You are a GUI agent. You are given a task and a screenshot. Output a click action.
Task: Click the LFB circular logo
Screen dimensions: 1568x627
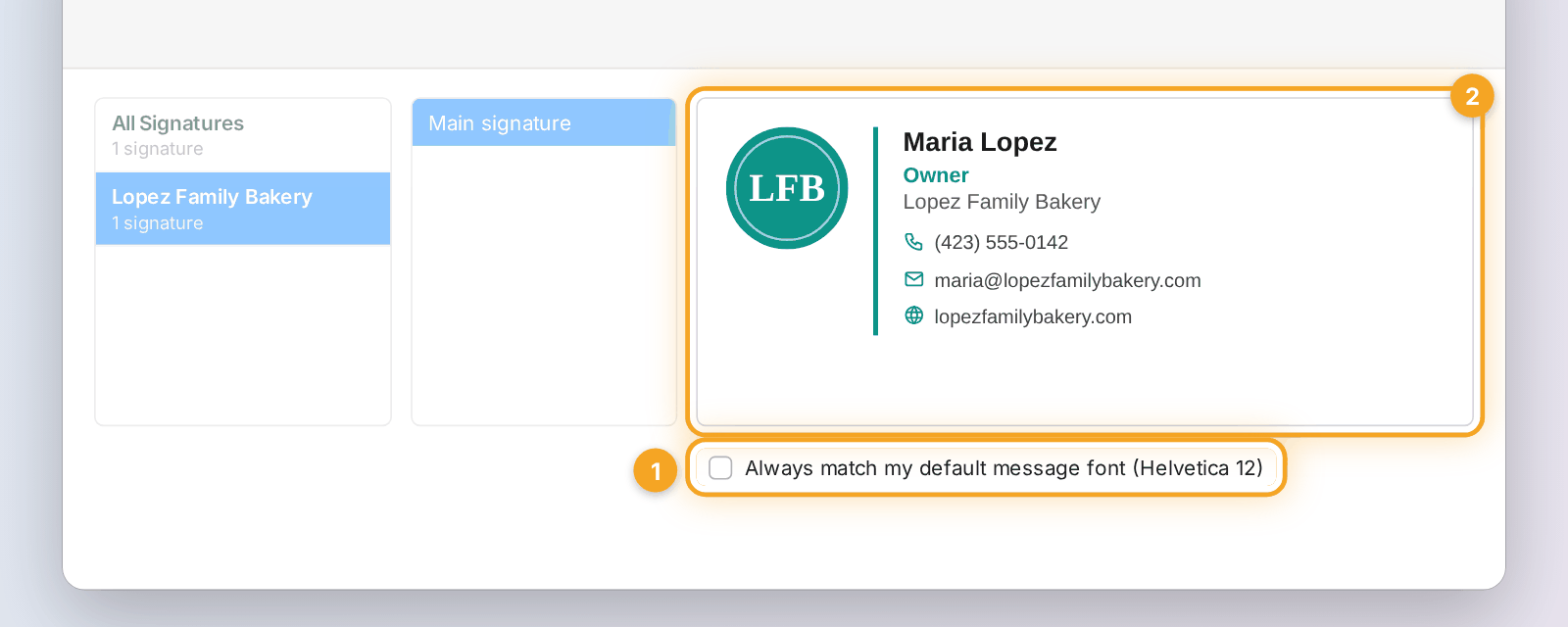coord(787,188)
